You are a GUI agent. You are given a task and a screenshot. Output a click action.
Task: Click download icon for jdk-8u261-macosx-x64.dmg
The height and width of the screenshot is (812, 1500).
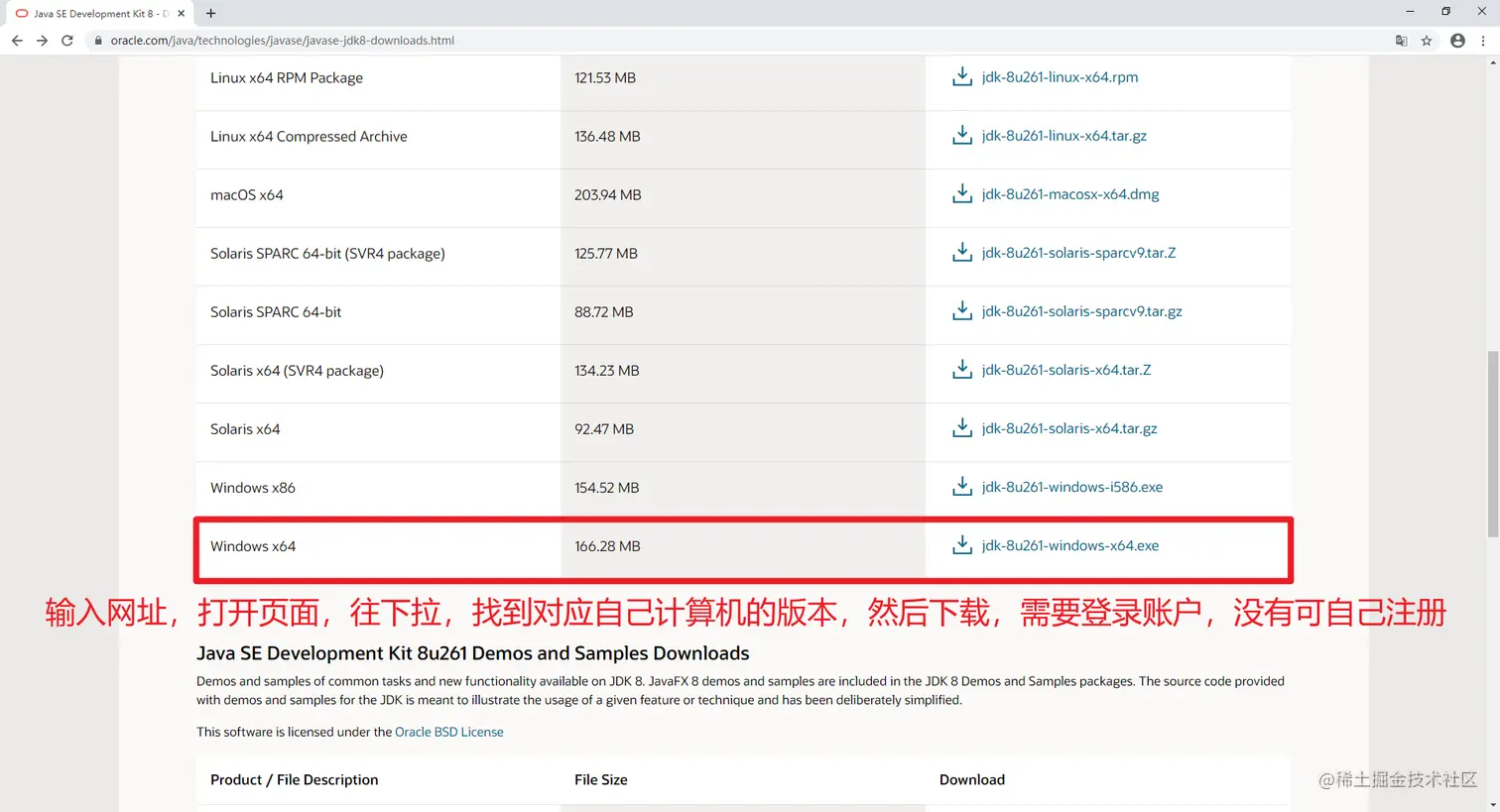(961, 194)
